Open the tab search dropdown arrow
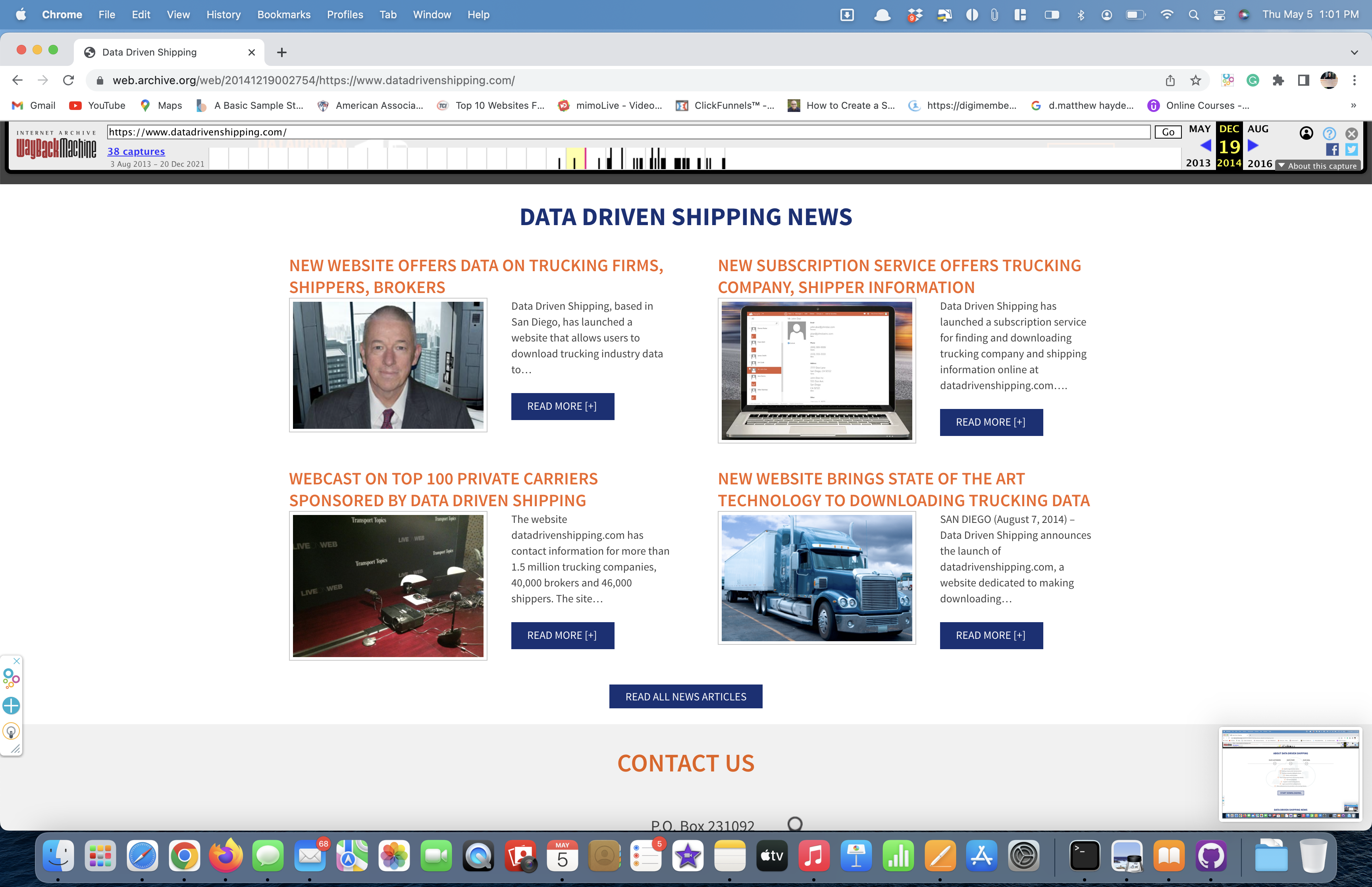 (x=1354, y=52)
